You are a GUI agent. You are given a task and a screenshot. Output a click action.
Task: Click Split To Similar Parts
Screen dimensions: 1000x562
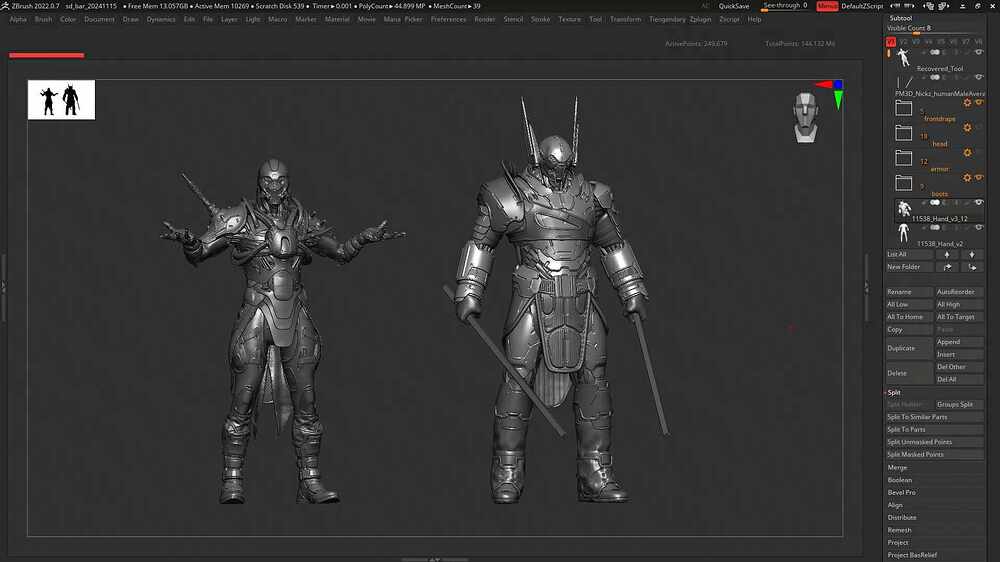[934, 417]
